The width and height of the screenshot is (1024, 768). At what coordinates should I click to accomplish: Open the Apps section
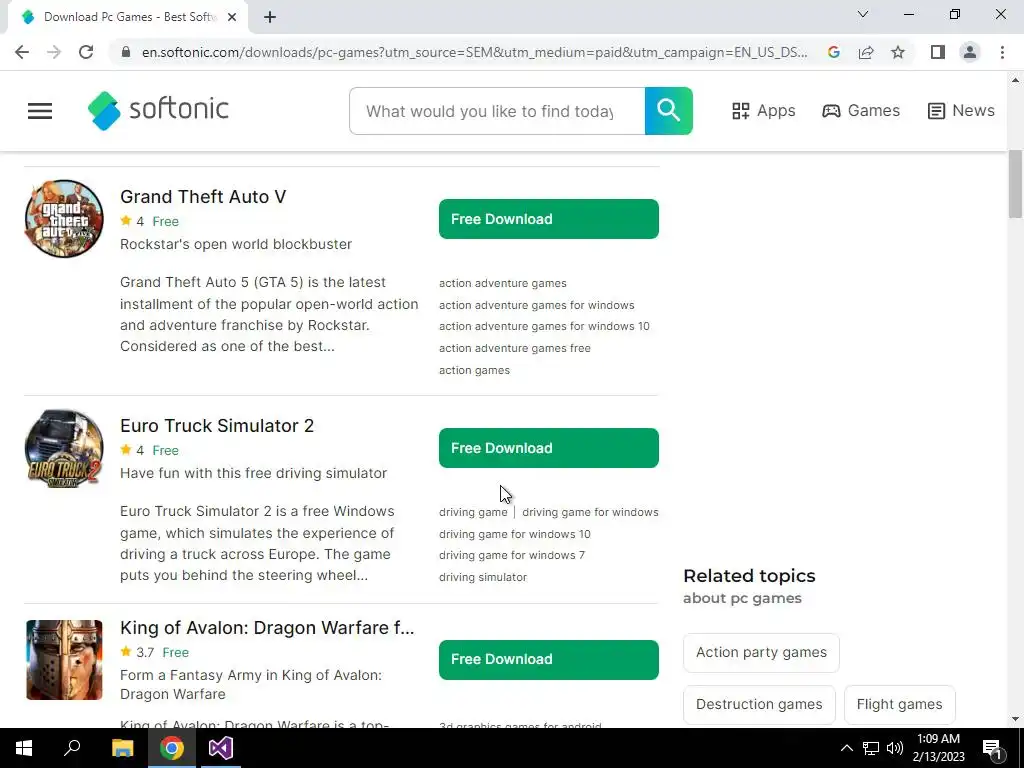[763, 111]
